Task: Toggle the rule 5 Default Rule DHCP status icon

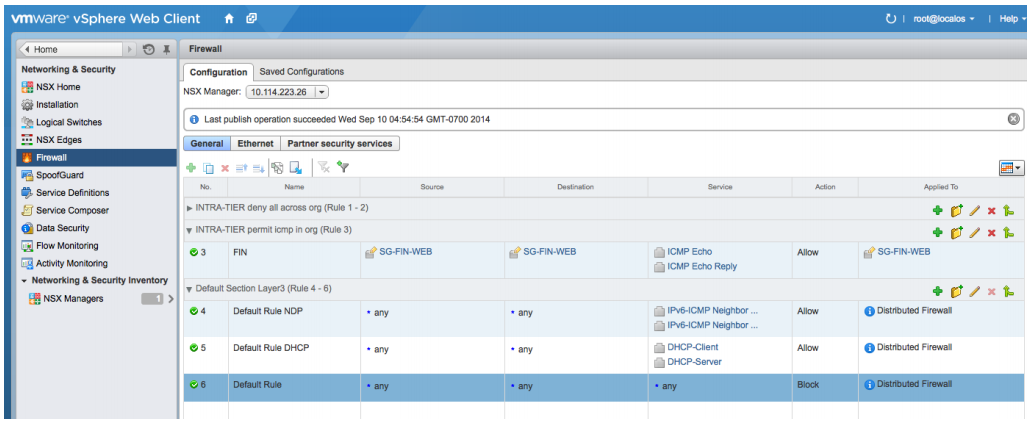Action: point(194,347)
